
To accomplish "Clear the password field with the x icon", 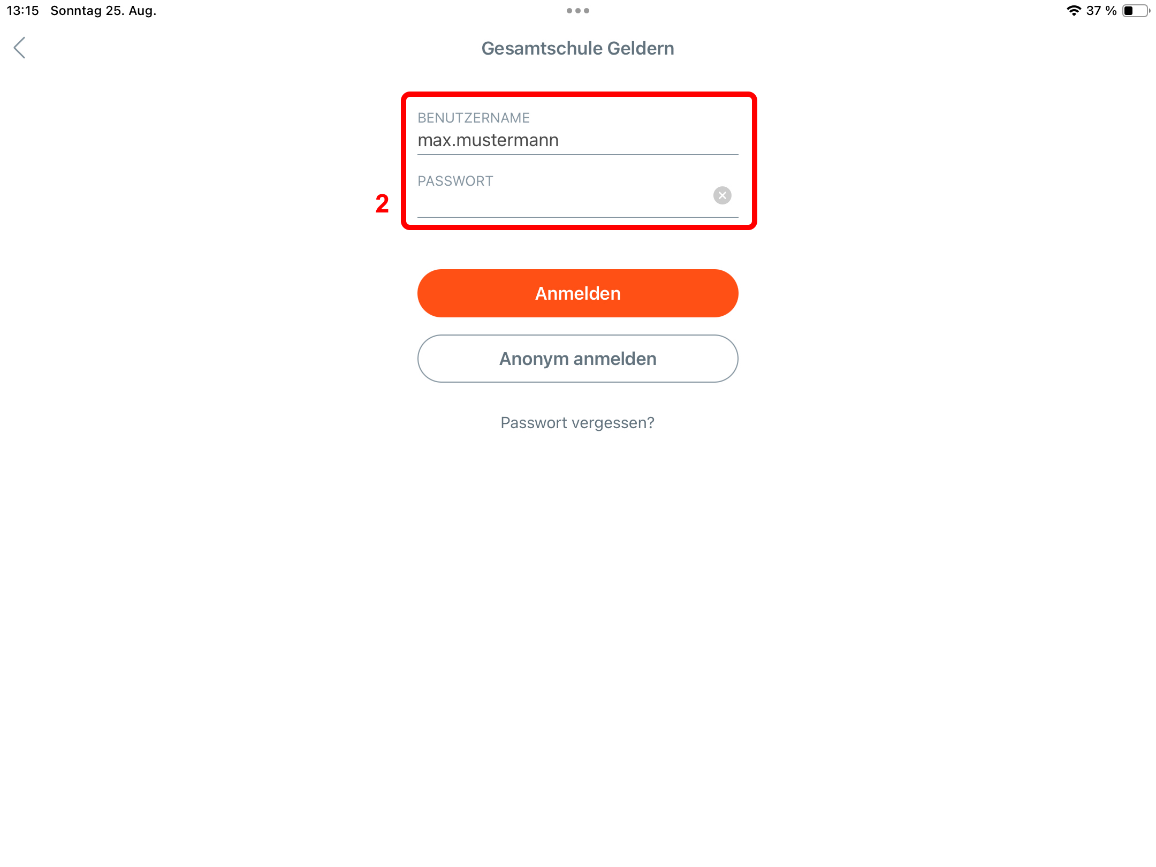I will [x=722, y=195].
